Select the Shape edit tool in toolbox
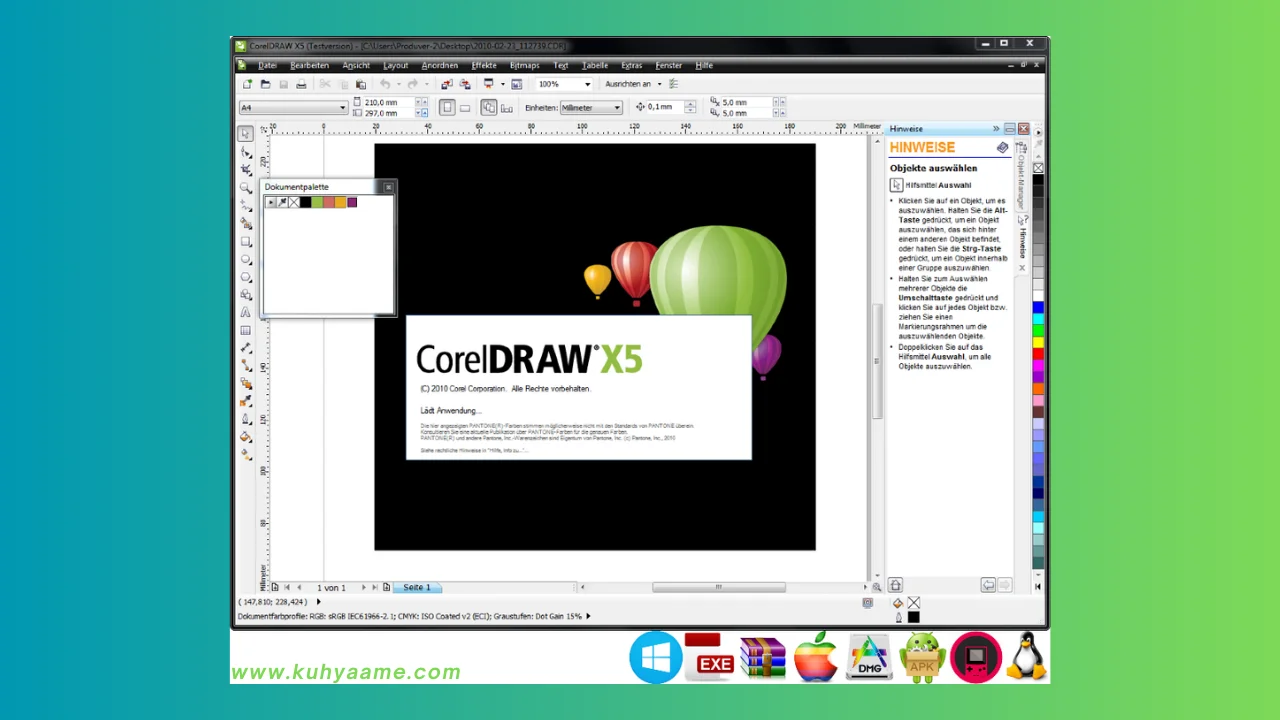This screenshot has height=720, width=1280. (245, 152)
